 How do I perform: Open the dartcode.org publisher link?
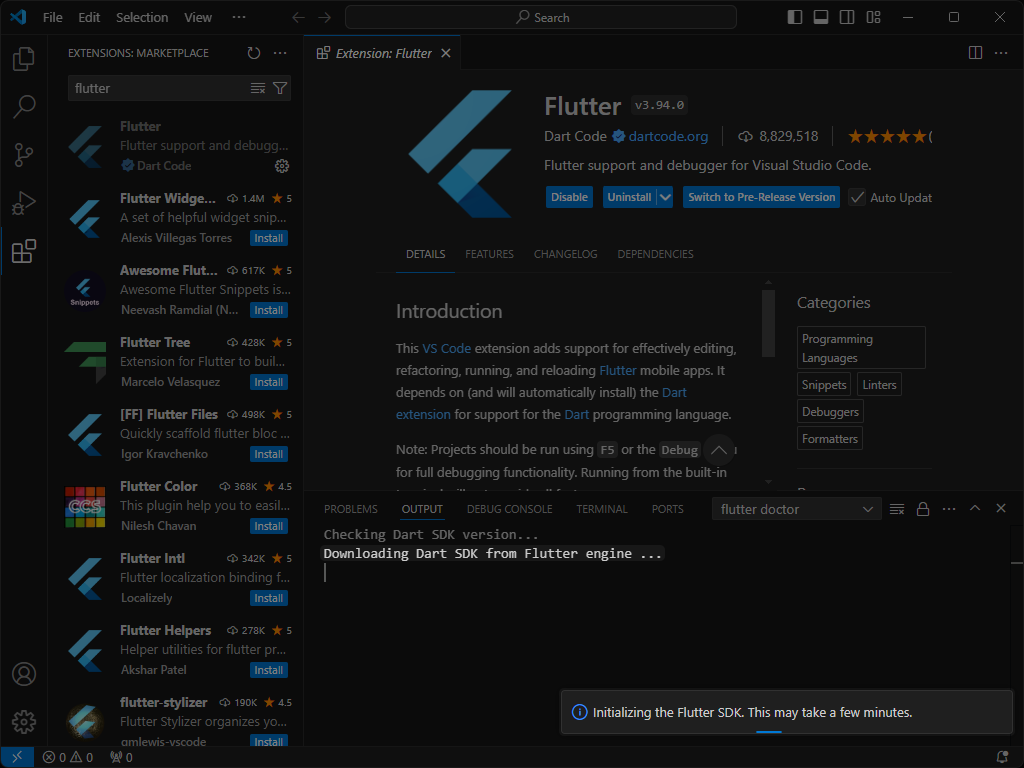(x=668, y=136)
